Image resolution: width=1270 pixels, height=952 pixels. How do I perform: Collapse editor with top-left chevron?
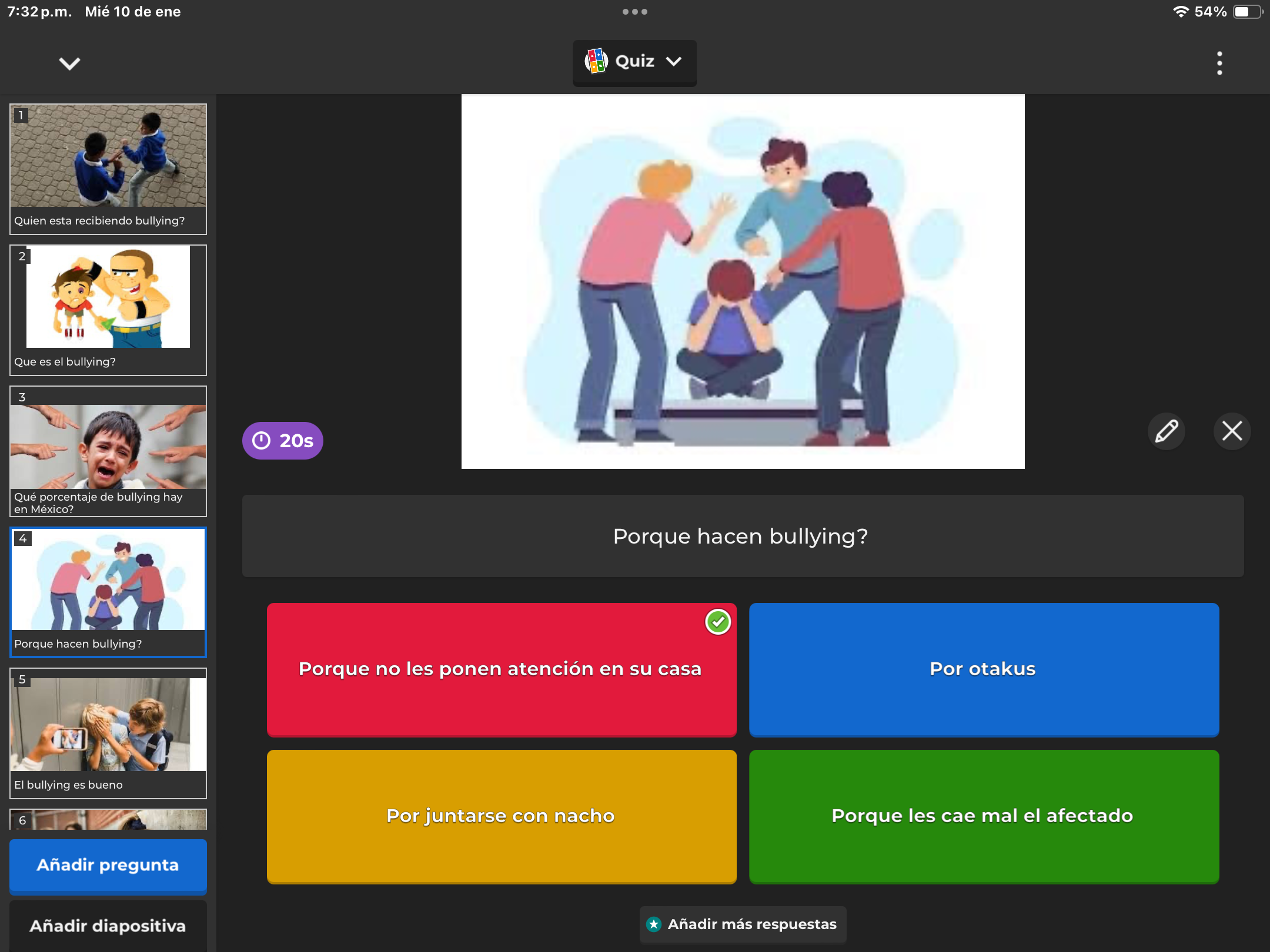(x=69, y=63)
